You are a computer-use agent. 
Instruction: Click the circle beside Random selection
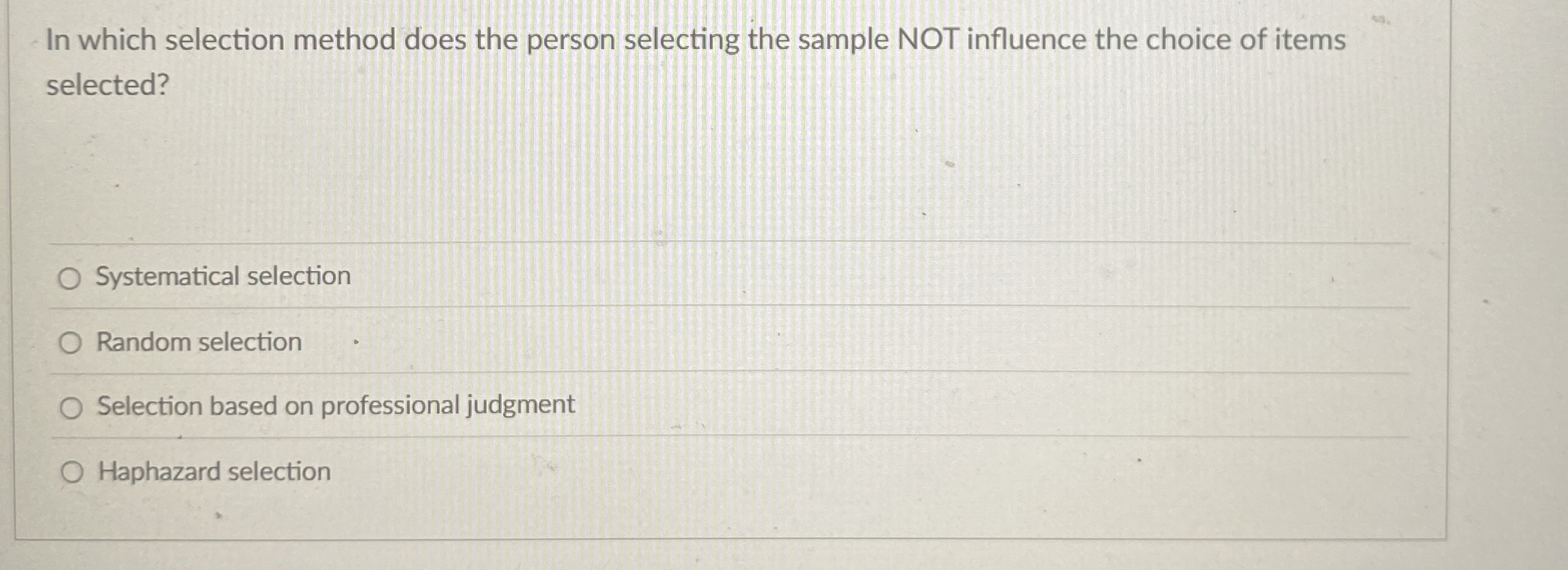click(x=72, y=343)
